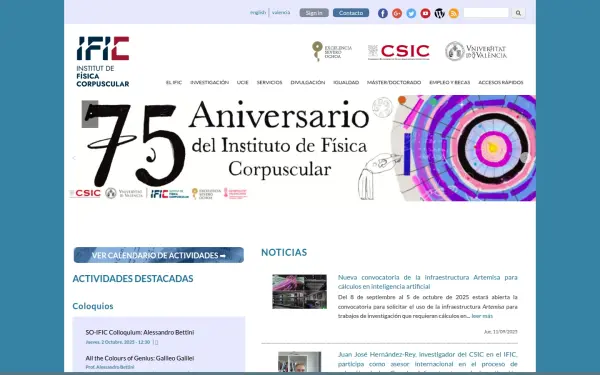The width and height of the screenshot is (600, 375).
Task: Open the EL IFIC menu
Action: [x=174, y=82]
